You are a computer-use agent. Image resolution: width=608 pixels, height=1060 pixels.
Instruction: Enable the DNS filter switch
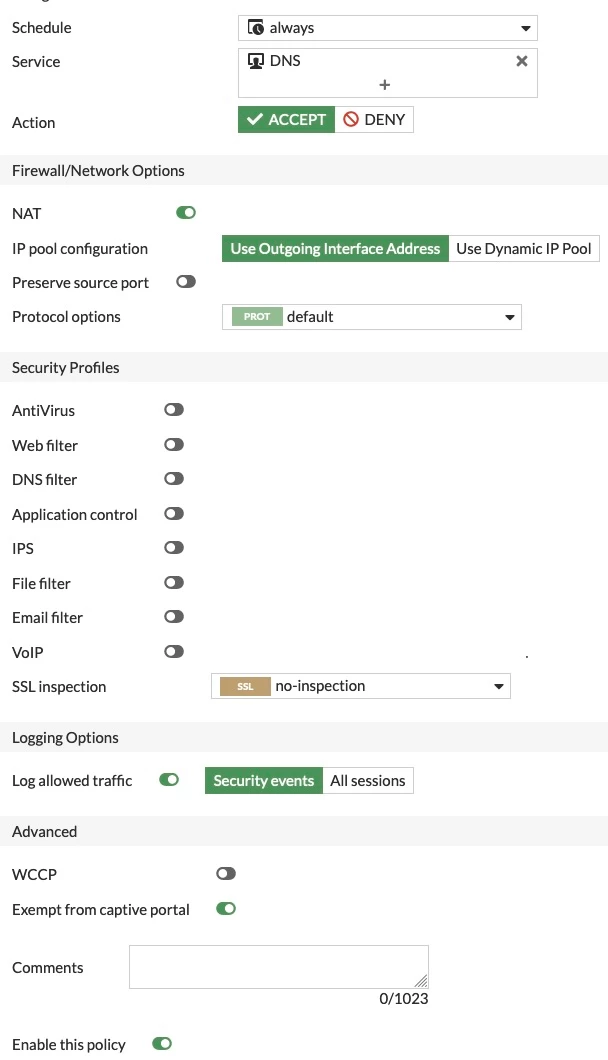(174, 479)
